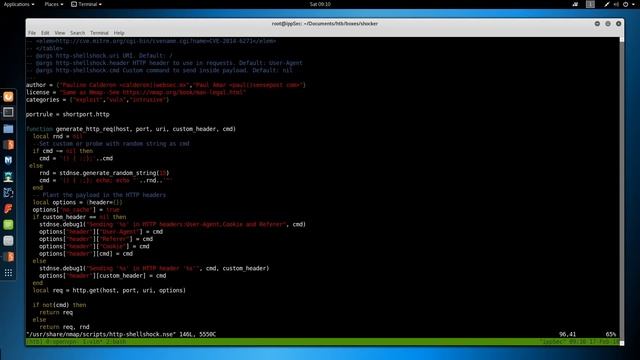
Task: Click 'options["header"][custom_header] = cmd' line
Action: (103, 276)
